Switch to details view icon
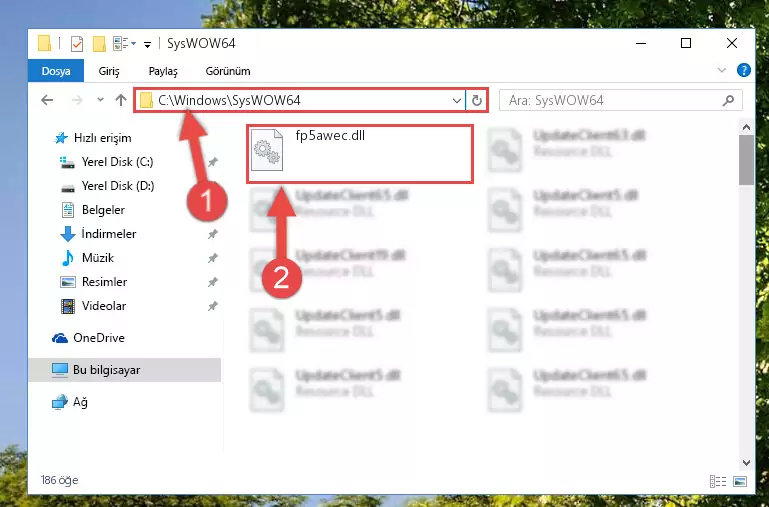 tap(718, 481)
